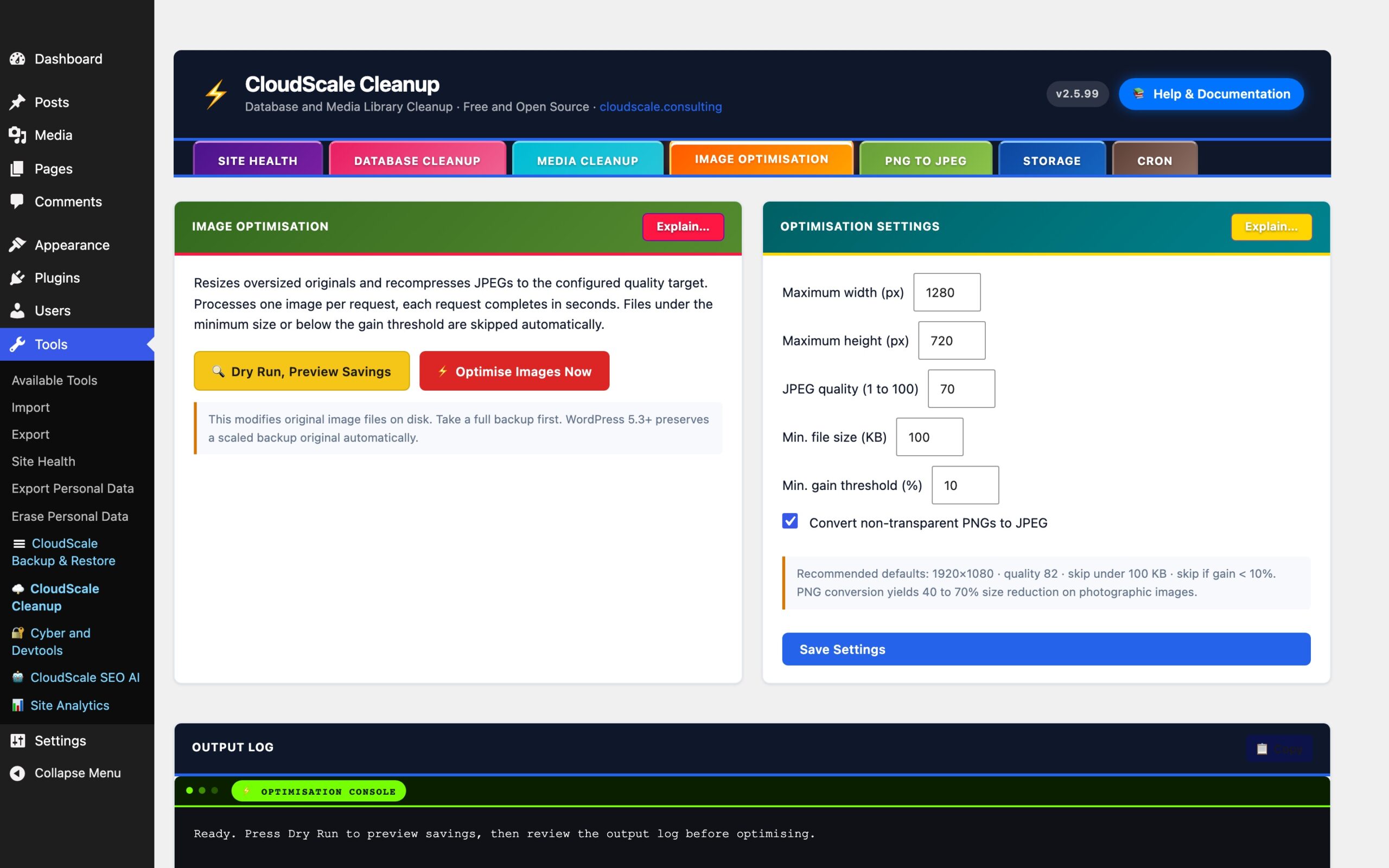Click the Min. gain threshold input field
1389x868 pixels.
pos(965,485)
